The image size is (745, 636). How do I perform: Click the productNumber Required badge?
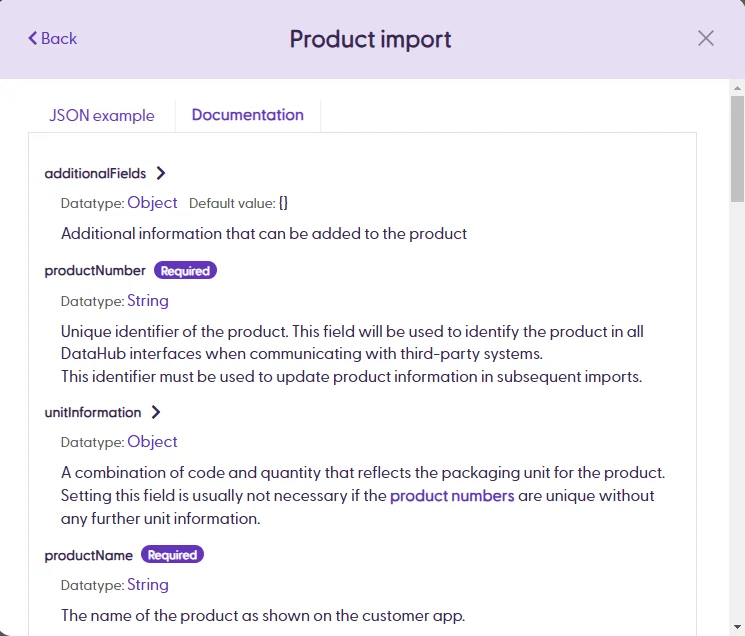coord(185,270)
